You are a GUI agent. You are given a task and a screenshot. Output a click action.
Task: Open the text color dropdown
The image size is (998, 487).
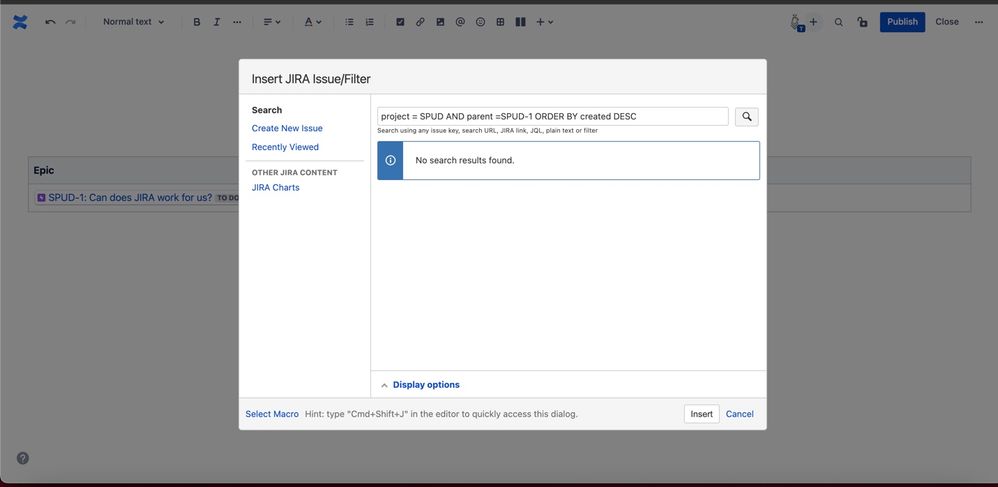(313, 22)
